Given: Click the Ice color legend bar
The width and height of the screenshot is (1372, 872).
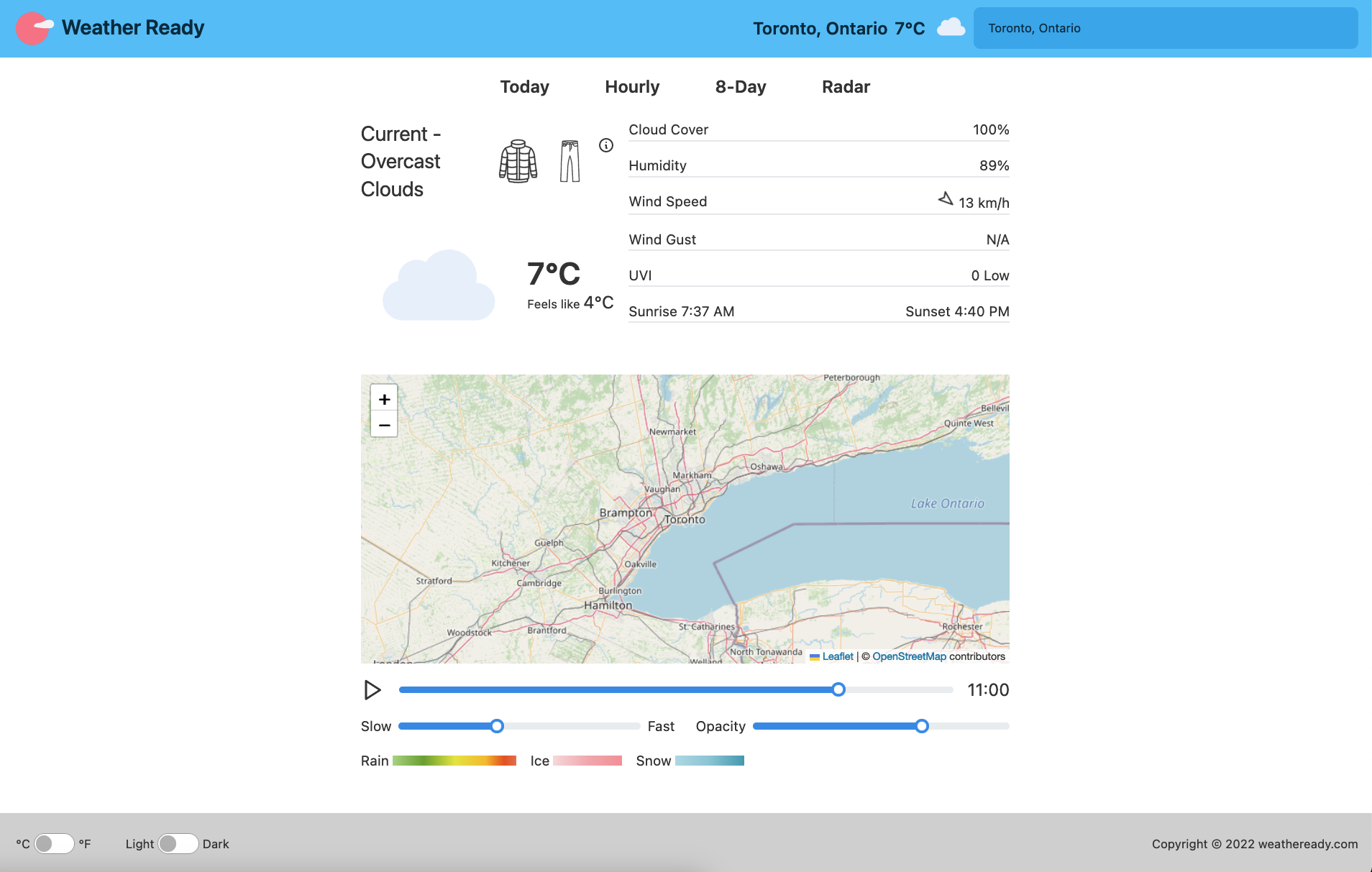Looking at the screenshot, I should [x=587, y=761].
